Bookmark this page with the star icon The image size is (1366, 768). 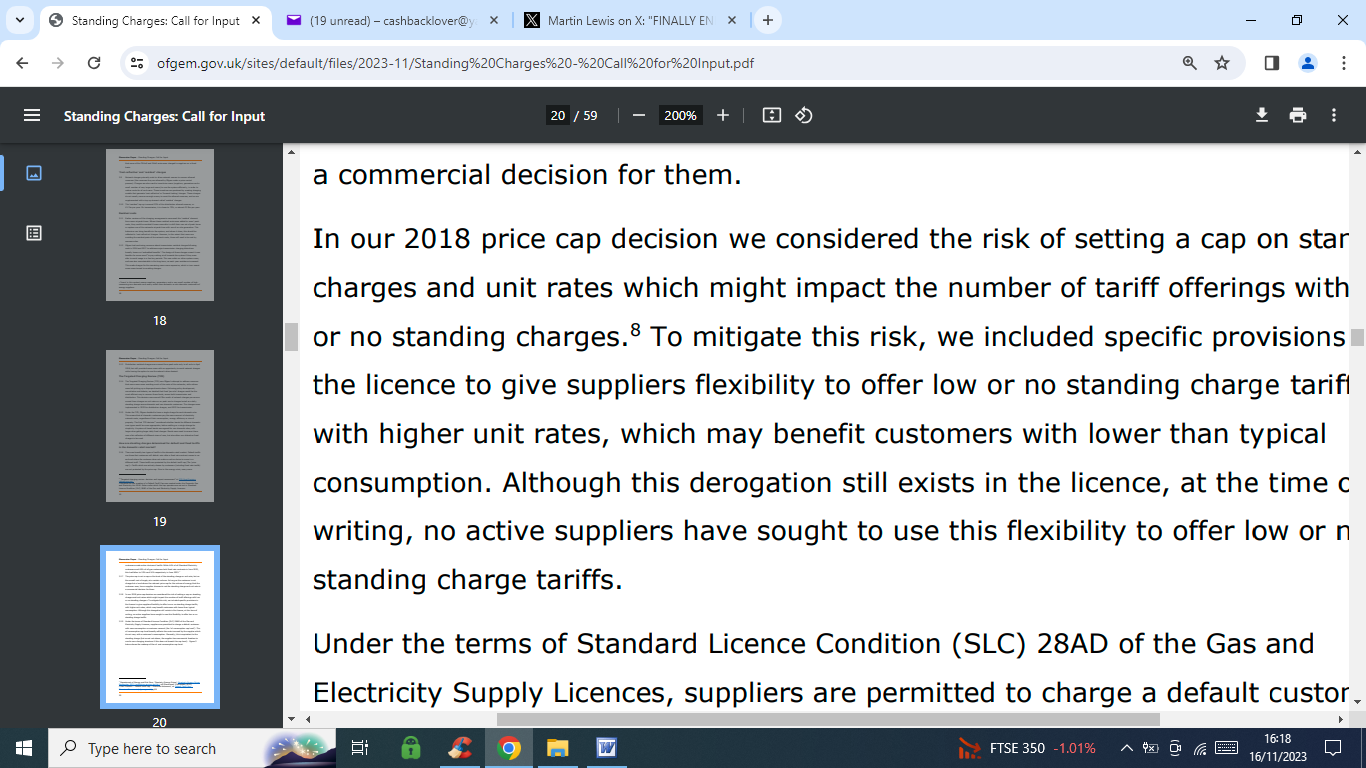click(x=1222, y=63)
